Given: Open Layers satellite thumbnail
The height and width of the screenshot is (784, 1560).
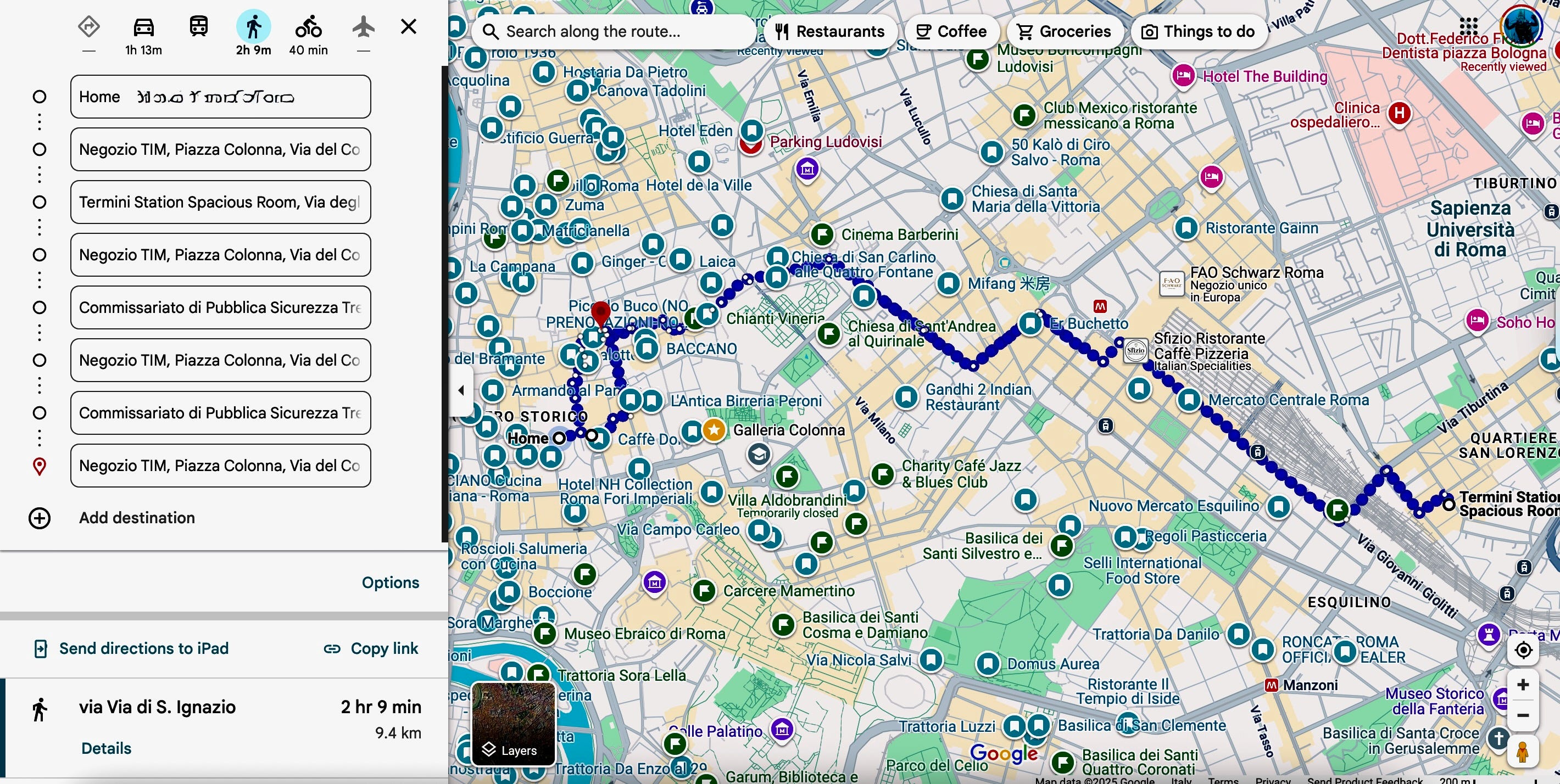Looking at the screenshot, I should (x=514, y=724).
